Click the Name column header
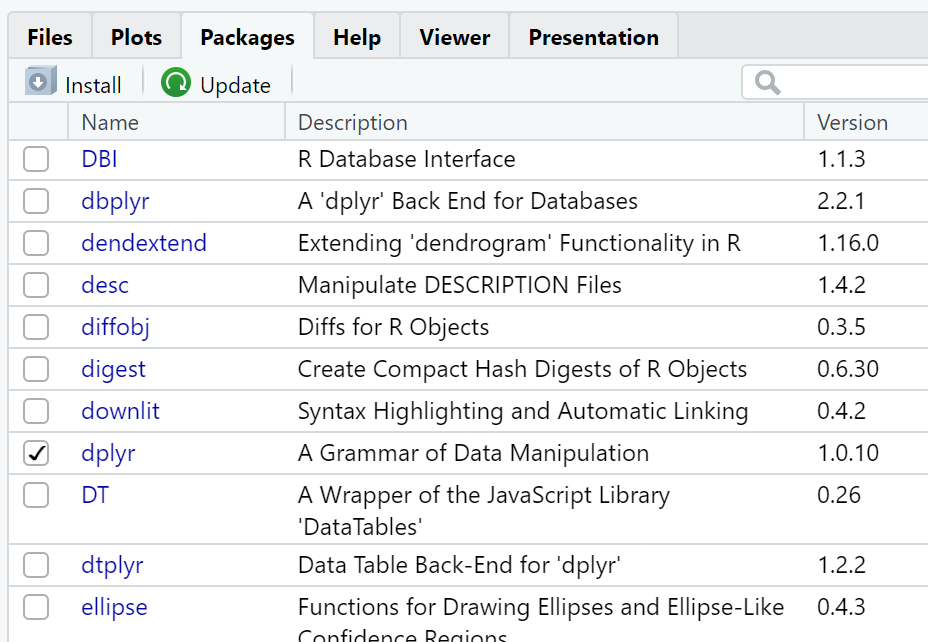This screenshot has width=928, height=642. (x=110, y=122)
